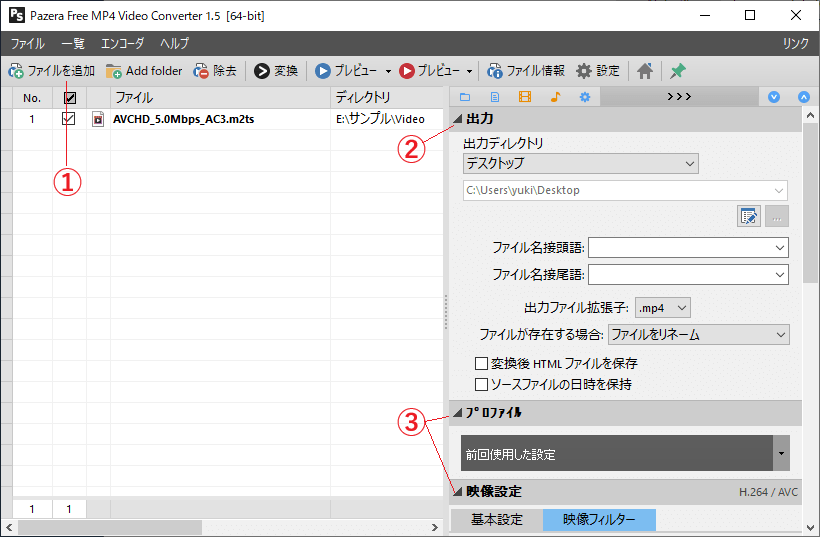Open the red プレビュー dropdown arrow
The height and width of the screenshot is (537, 820).
(469, 71)
